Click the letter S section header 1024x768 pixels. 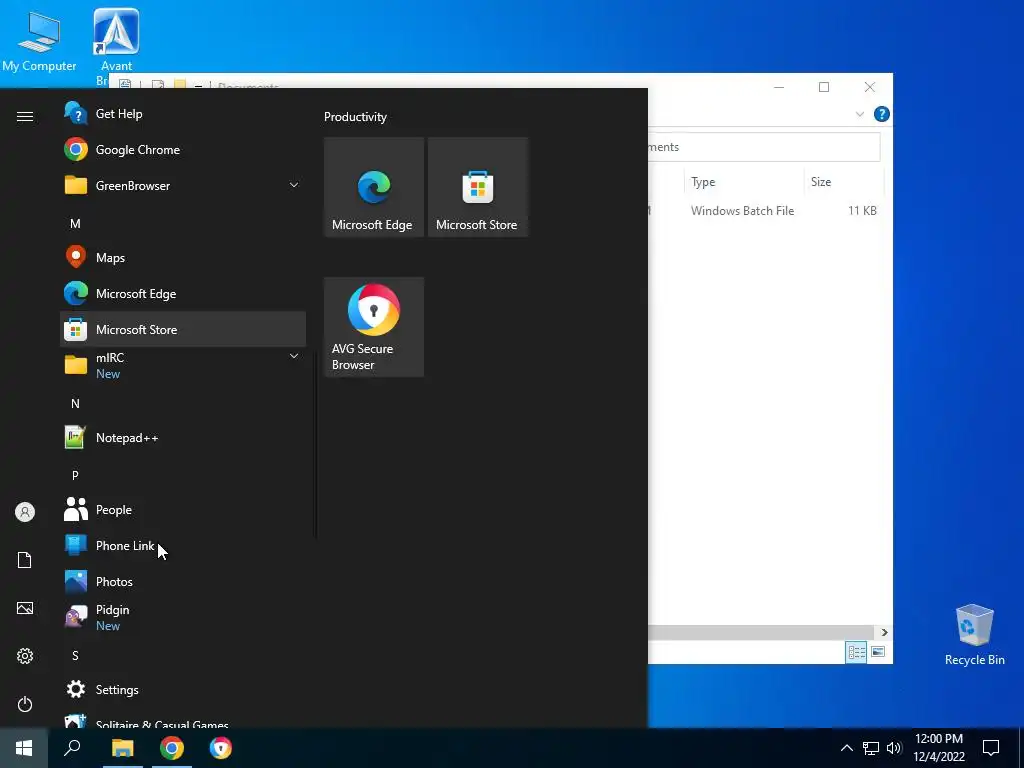pos(75,656)
